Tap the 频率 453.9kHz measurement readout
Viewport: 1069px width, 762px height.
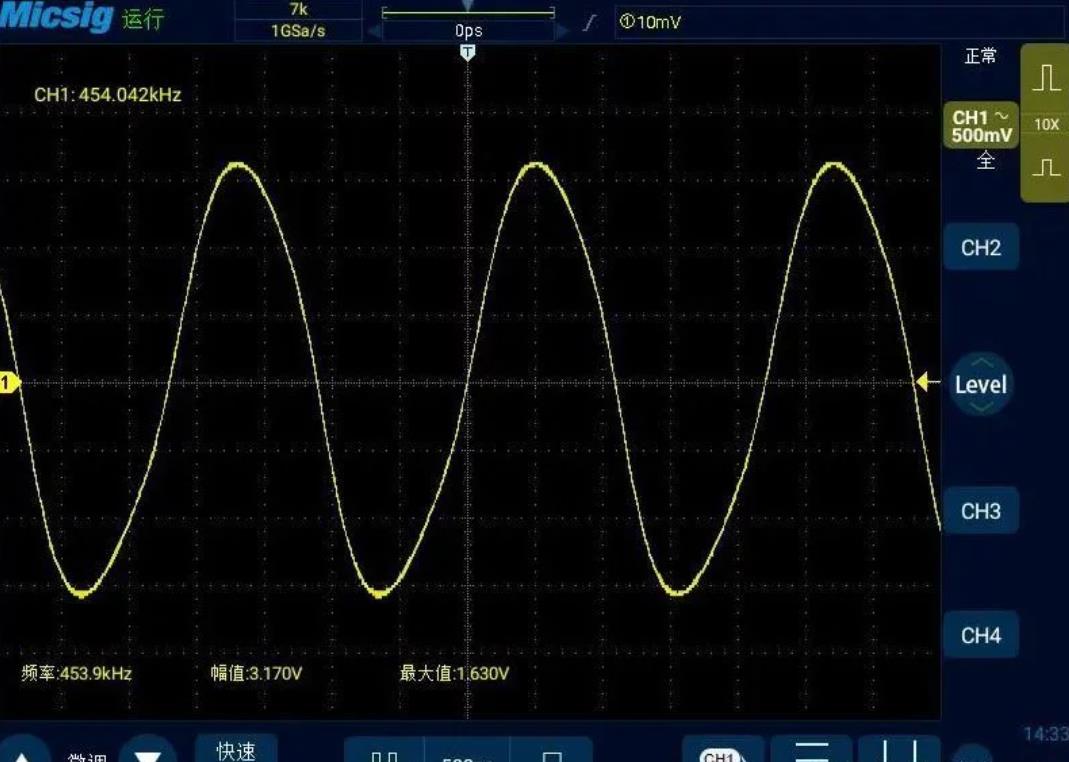(77, 673)
